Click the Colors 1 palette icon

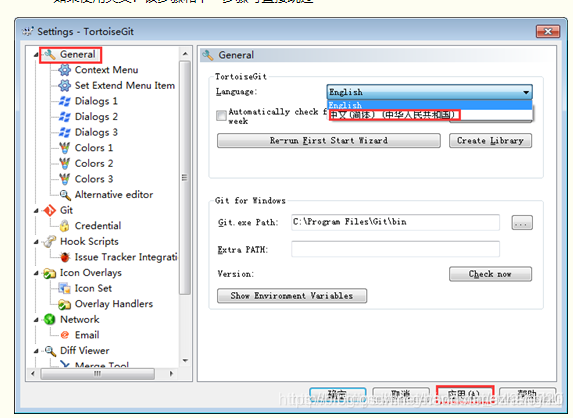(65, 148)
